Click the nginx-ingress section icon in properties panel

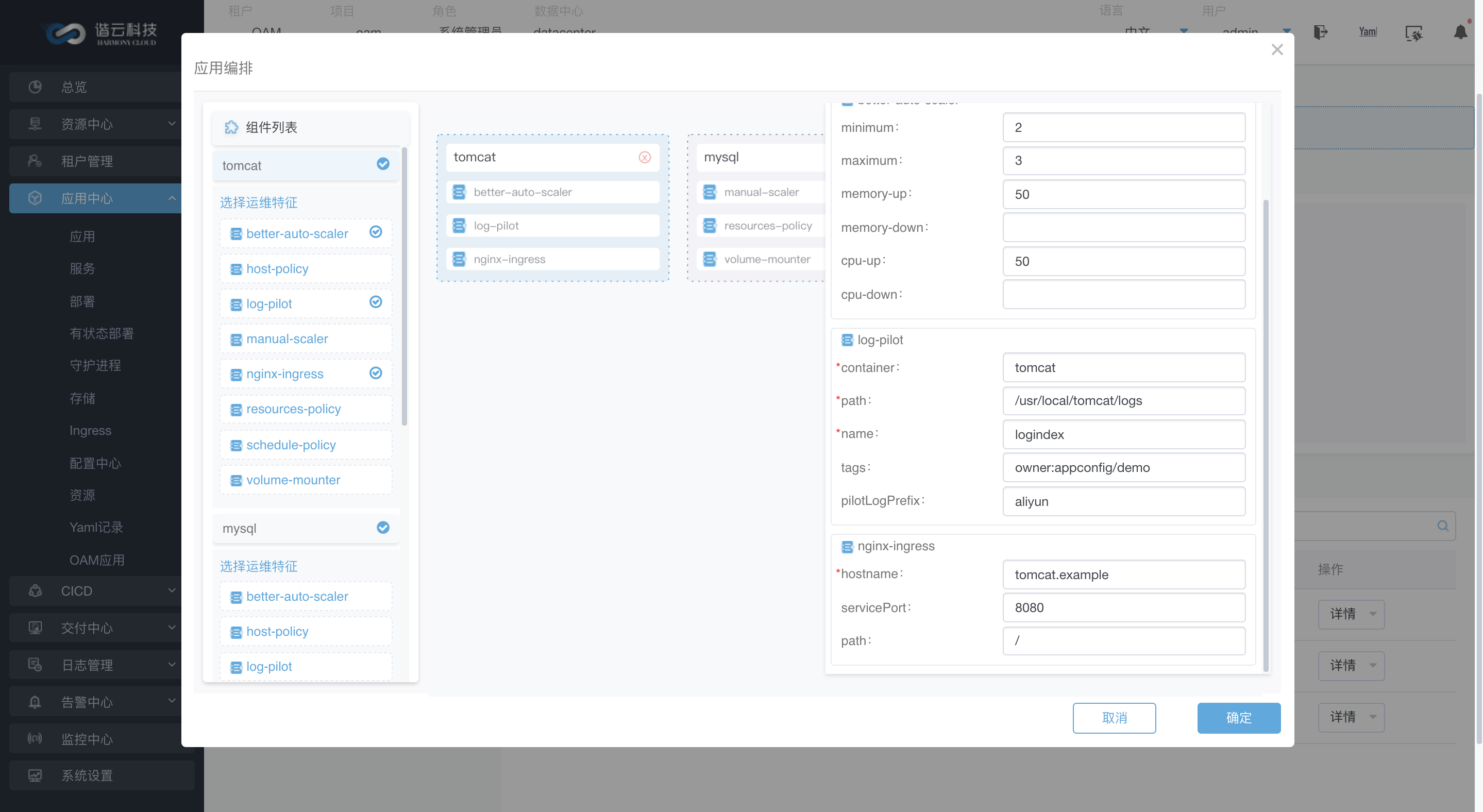847,546
